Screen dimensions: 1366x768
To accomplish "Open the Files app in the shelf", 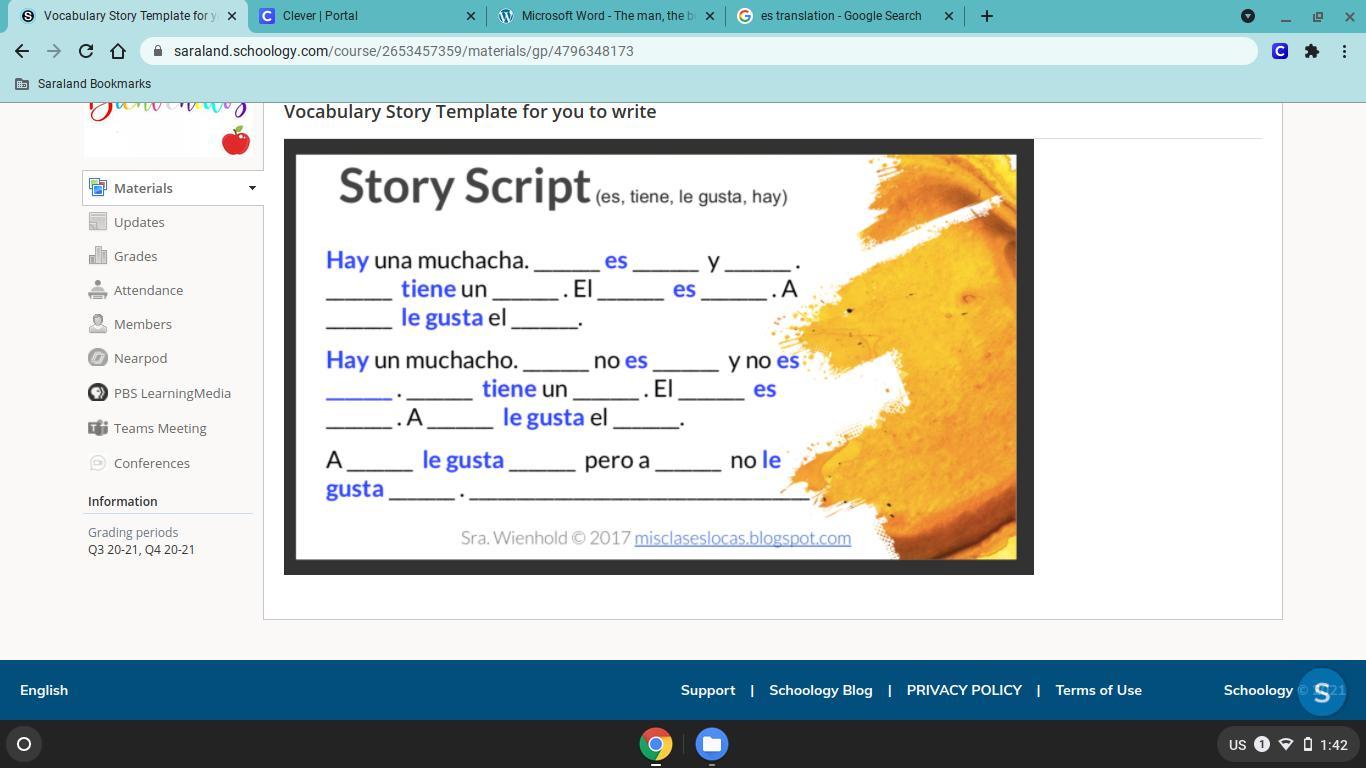I will 711,744.
